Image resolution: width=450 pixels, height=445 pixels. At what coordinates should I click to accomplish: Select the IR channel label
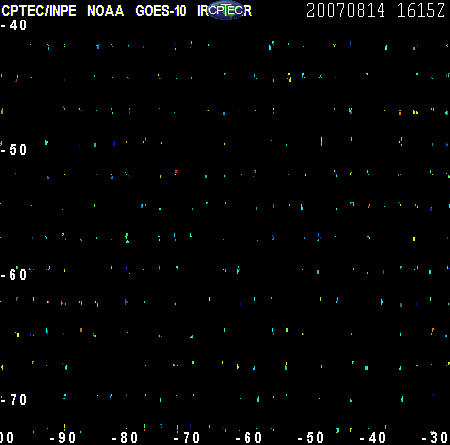point(202,11)
